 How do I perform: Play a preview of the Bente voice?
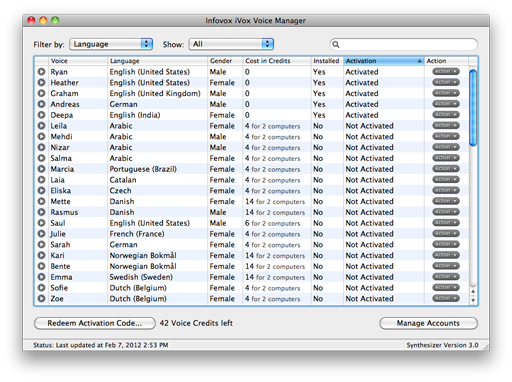[x=41, y=266]
